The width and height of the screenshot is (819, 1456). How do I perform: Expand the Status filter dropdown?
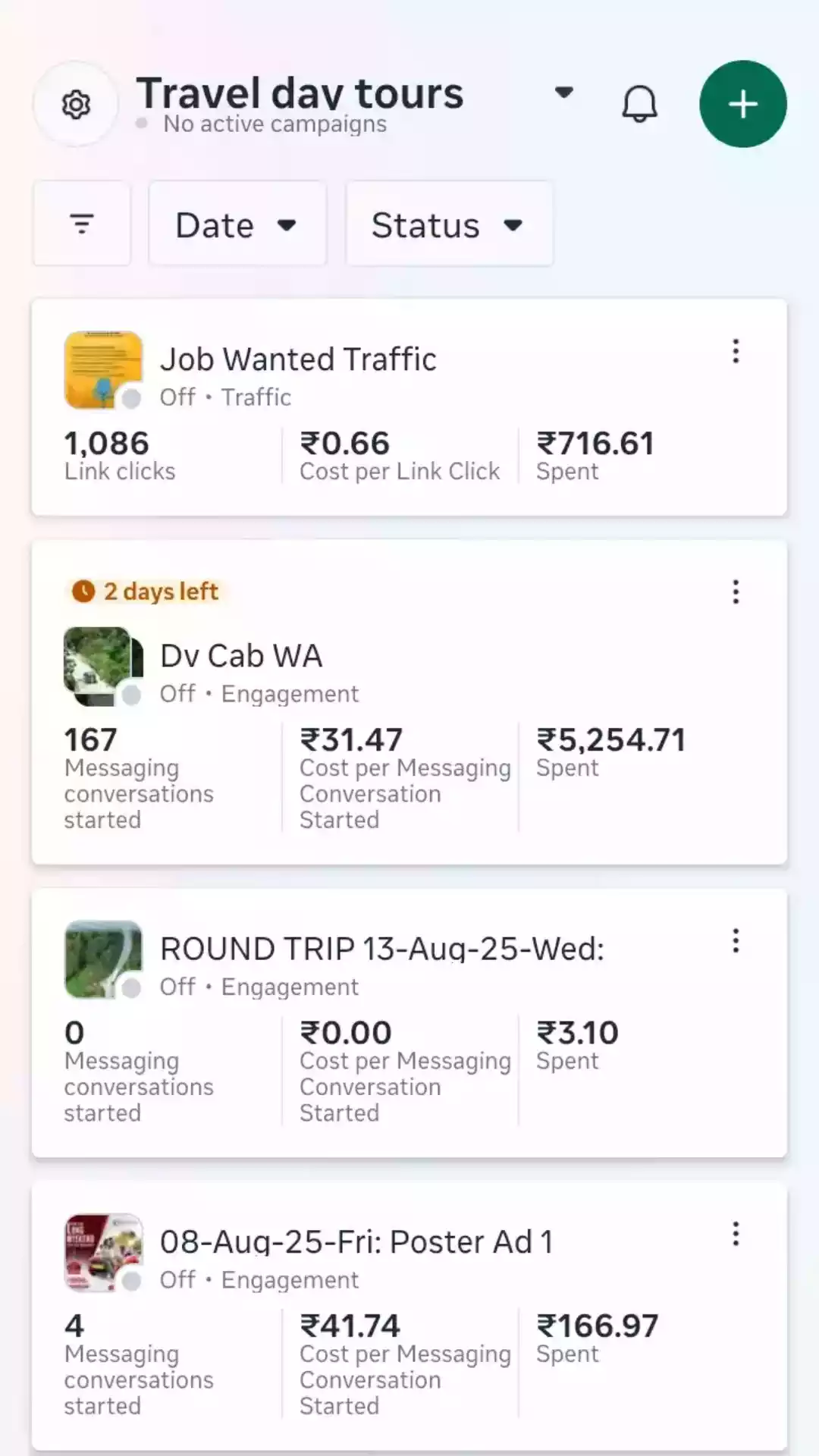tap(449, 224)
